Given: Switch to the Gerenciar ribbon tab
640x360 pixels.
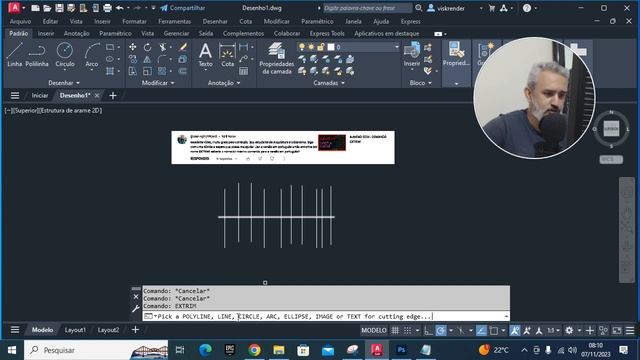Looking at the screenshot, I should coord(176,33).
